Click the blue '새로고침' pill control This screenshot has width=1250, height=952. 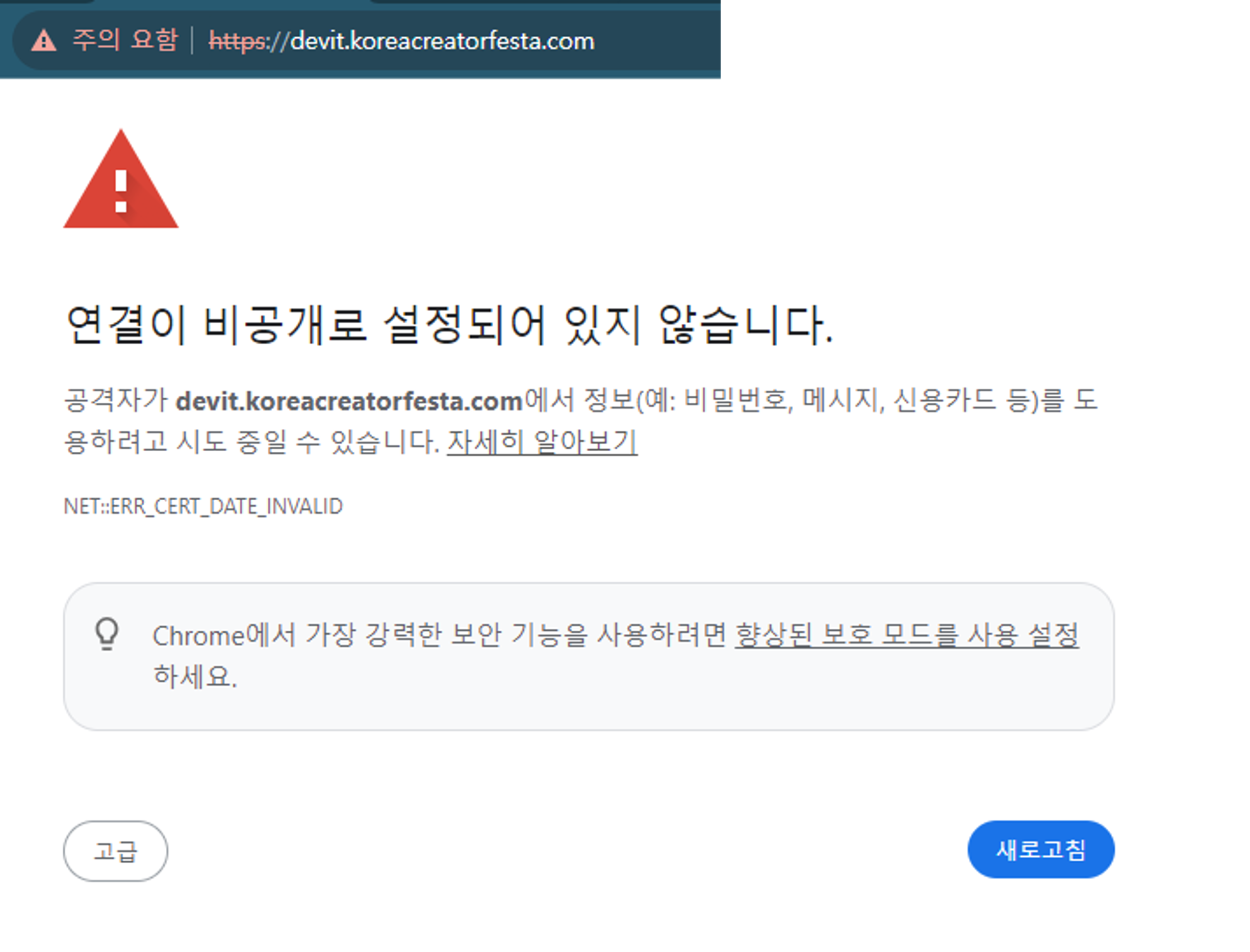(x=1040, y=849)
